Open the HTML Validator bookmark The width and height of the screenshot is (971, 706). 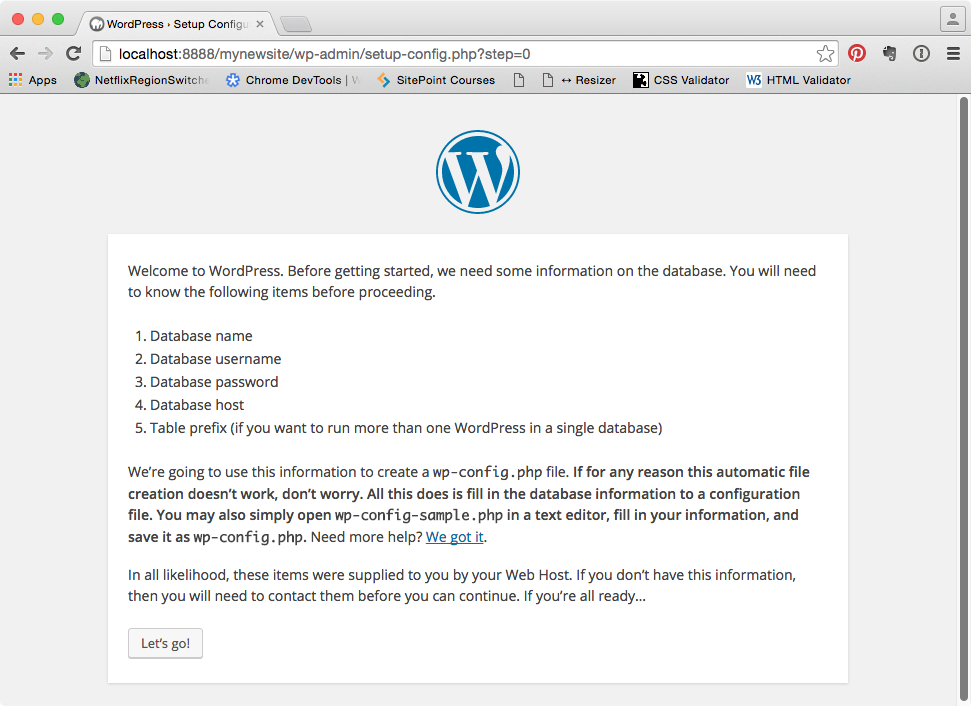point(798,80)
